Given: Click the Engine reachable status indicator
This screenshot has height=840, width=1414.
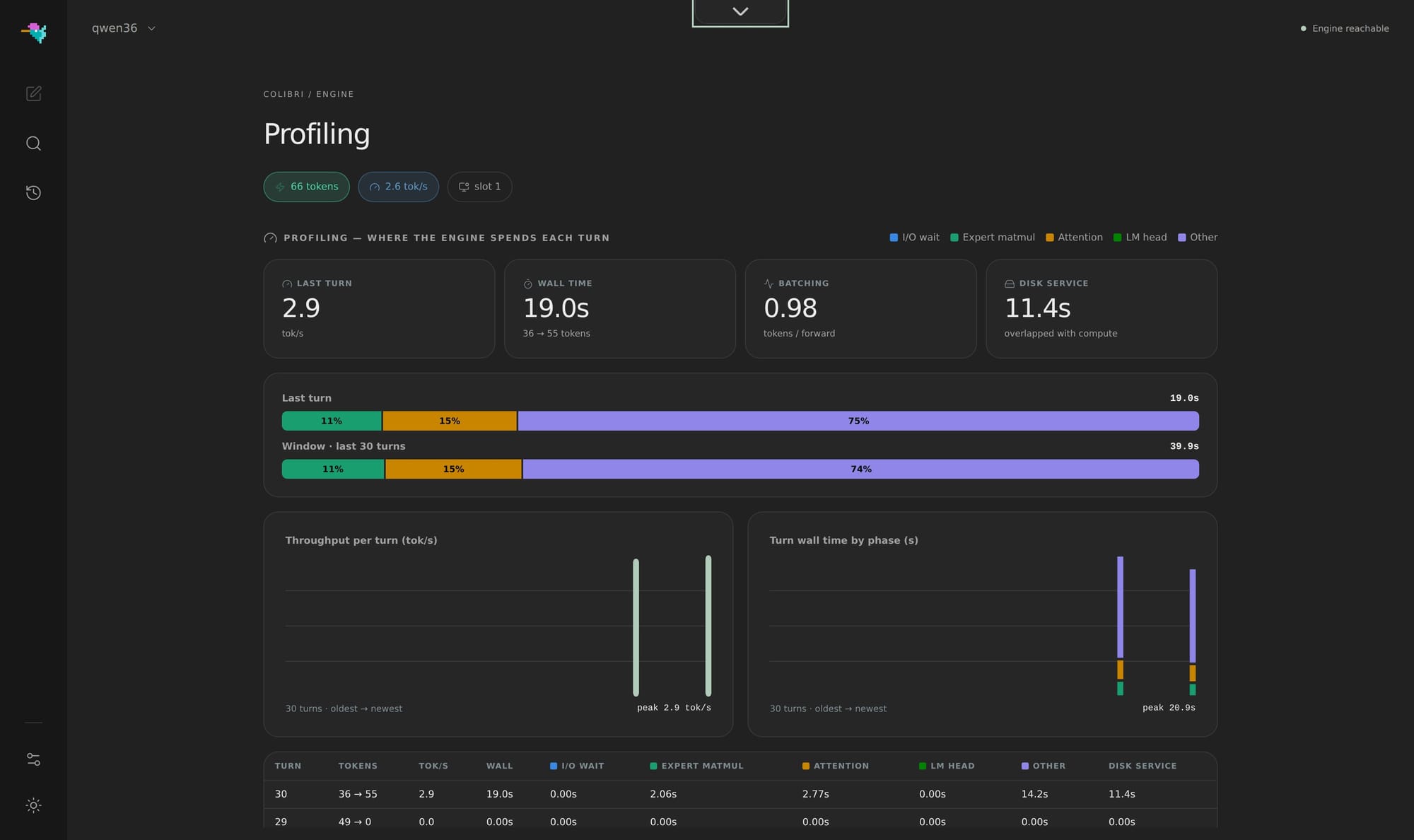Looking at the screenshot, I should [x=1345, y=28].
